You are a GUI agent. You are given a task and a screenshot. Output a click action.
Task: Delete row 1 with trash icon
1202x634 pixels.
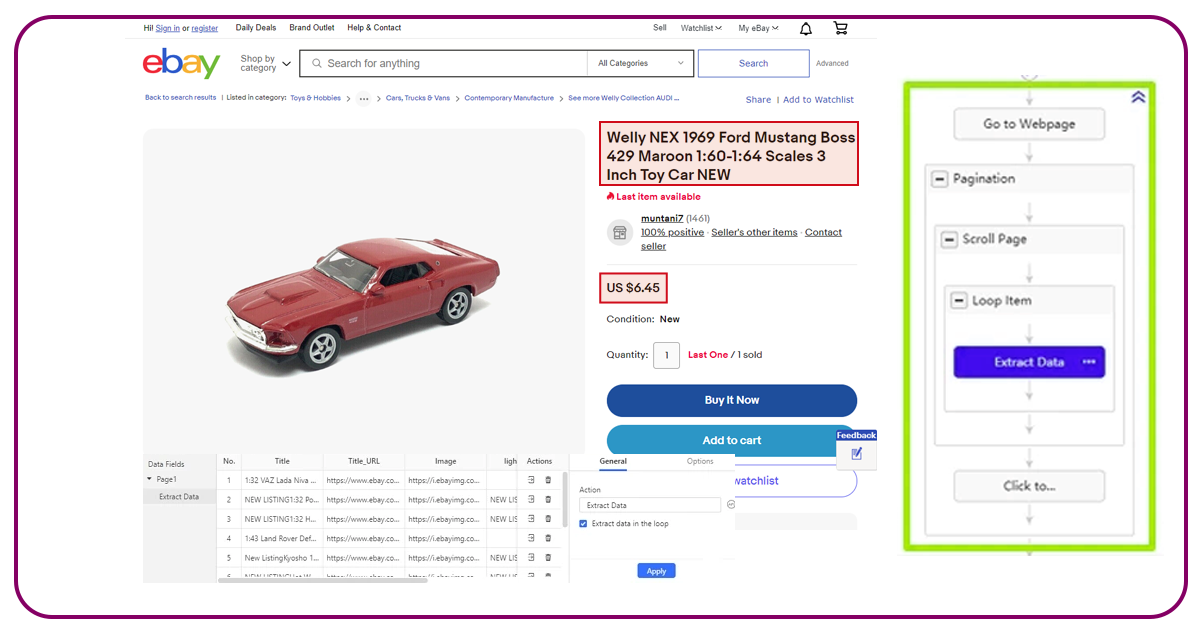pyautogui.click(x=548, y=480)
